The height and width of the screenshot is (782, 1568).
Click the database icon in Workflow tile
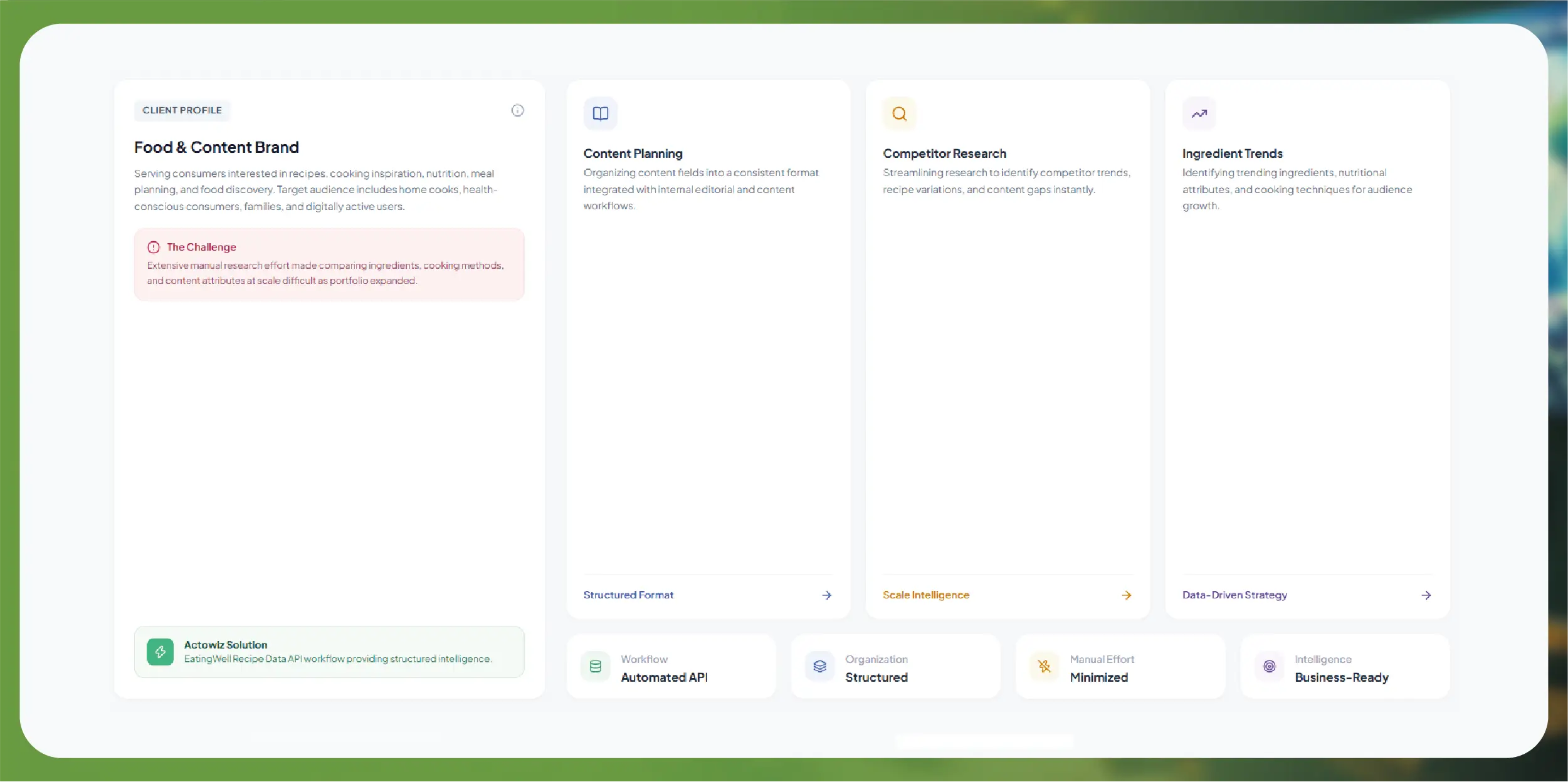[596, 666]
